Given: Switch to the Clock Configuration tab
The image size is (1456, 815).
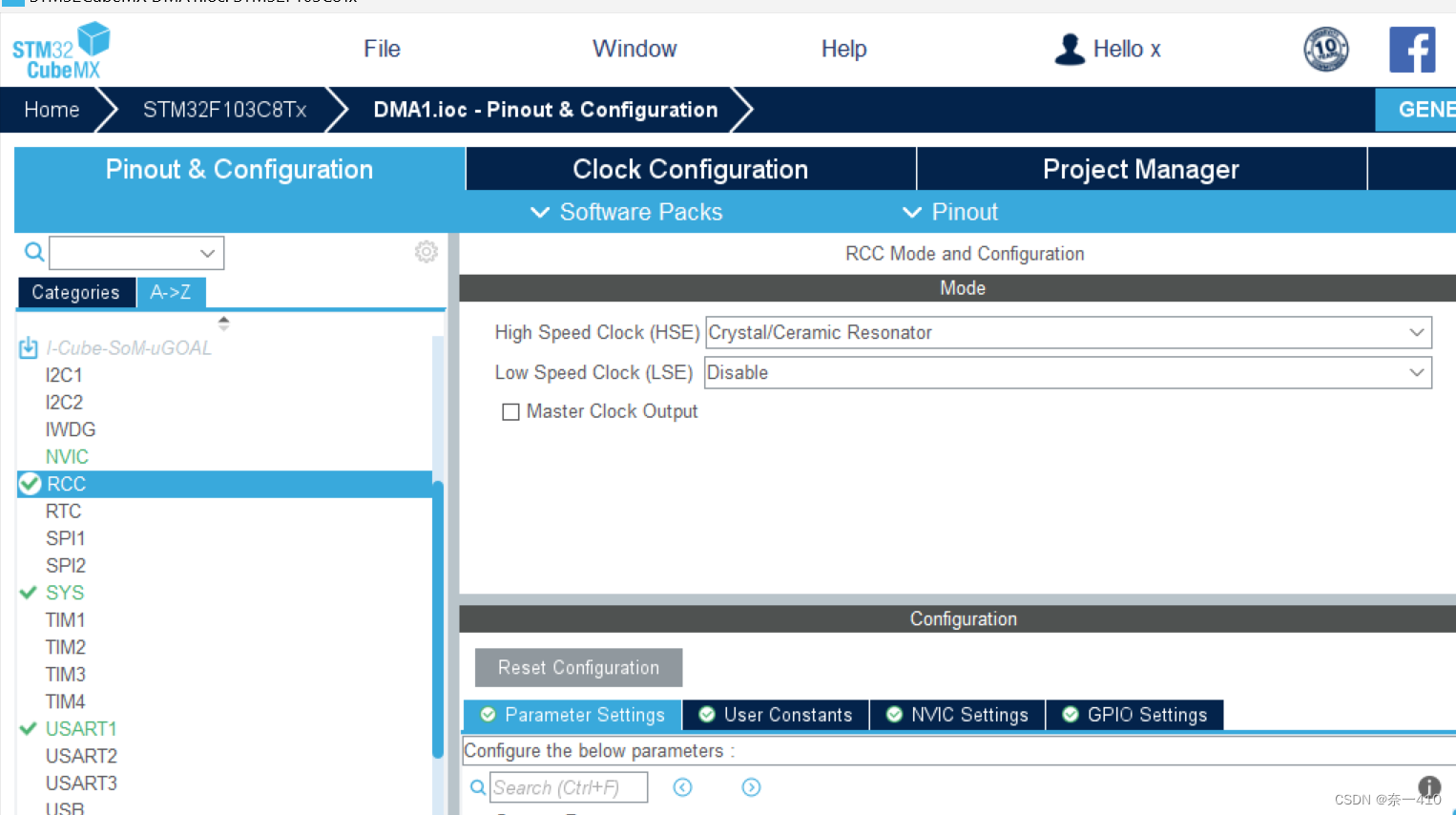Looking at the screenshot, I should [691, 169].
